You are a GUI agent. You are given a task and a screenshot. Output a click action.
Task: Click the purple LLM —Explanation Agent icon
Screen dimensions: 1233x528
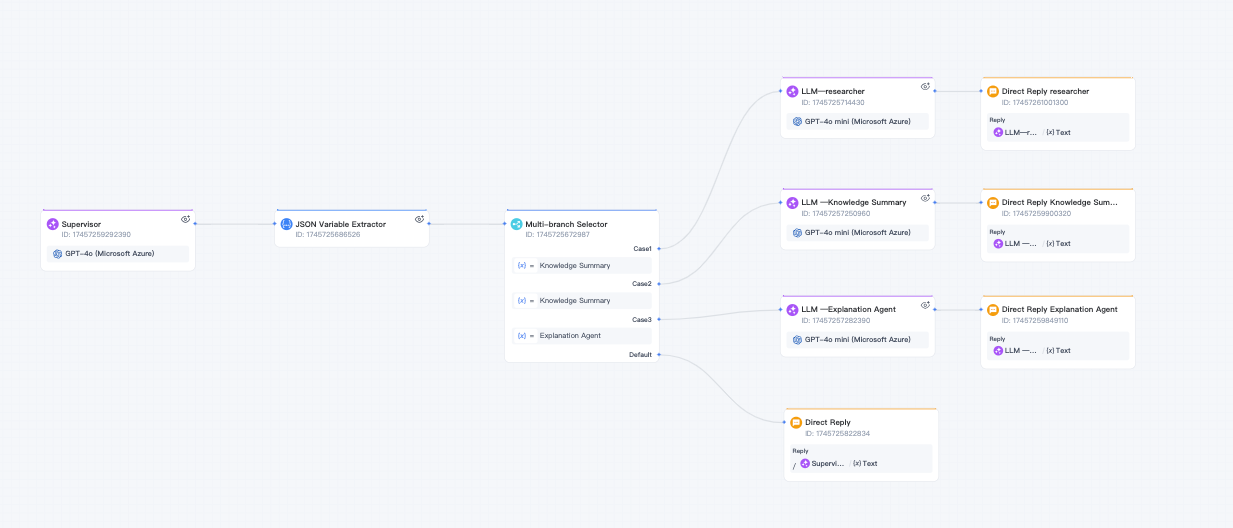793,309
